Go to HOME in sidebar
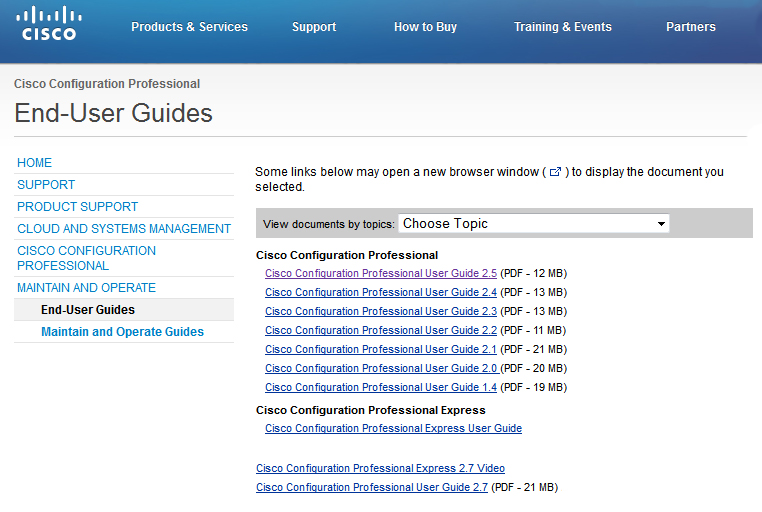The width and height of the screenshot is (762, 512). coord(35,163)
